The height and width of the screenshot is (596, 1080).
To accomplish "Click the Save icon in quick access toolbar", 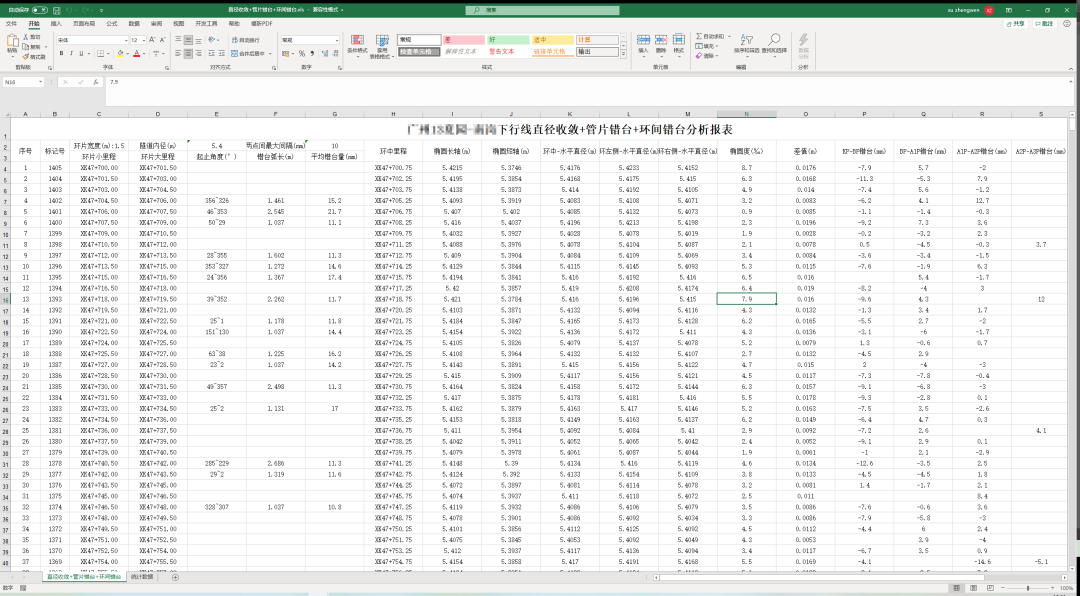I will point(56,11).
